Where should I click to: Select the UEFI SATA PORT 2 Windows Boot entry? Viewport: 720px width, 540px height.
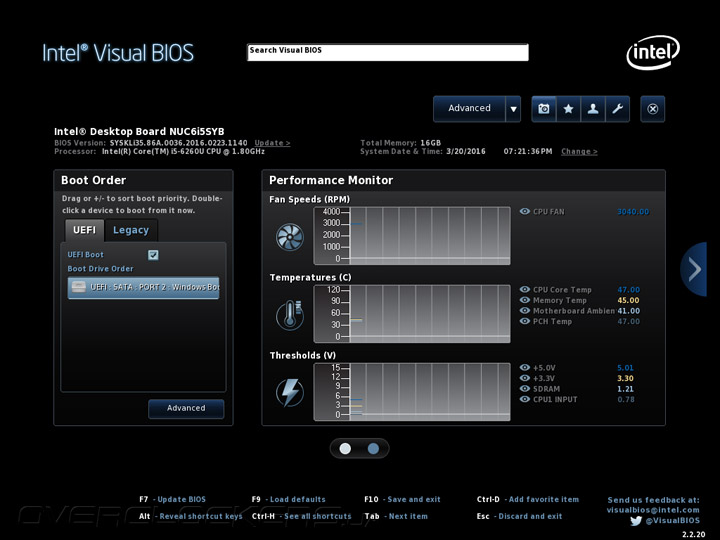coord(143,287)
